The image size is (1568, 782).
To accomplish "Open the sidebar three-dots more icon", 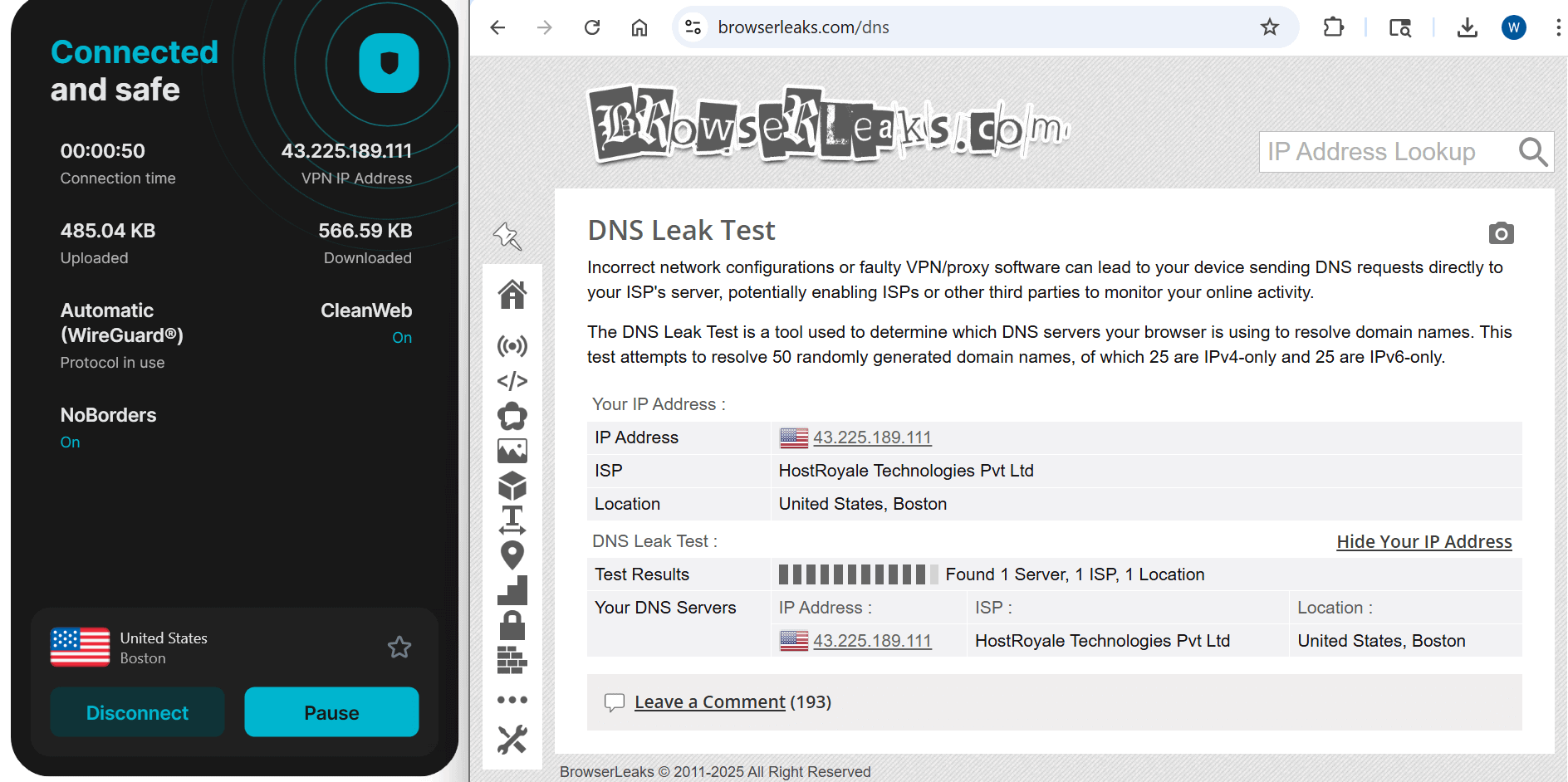I will [512, 700].
